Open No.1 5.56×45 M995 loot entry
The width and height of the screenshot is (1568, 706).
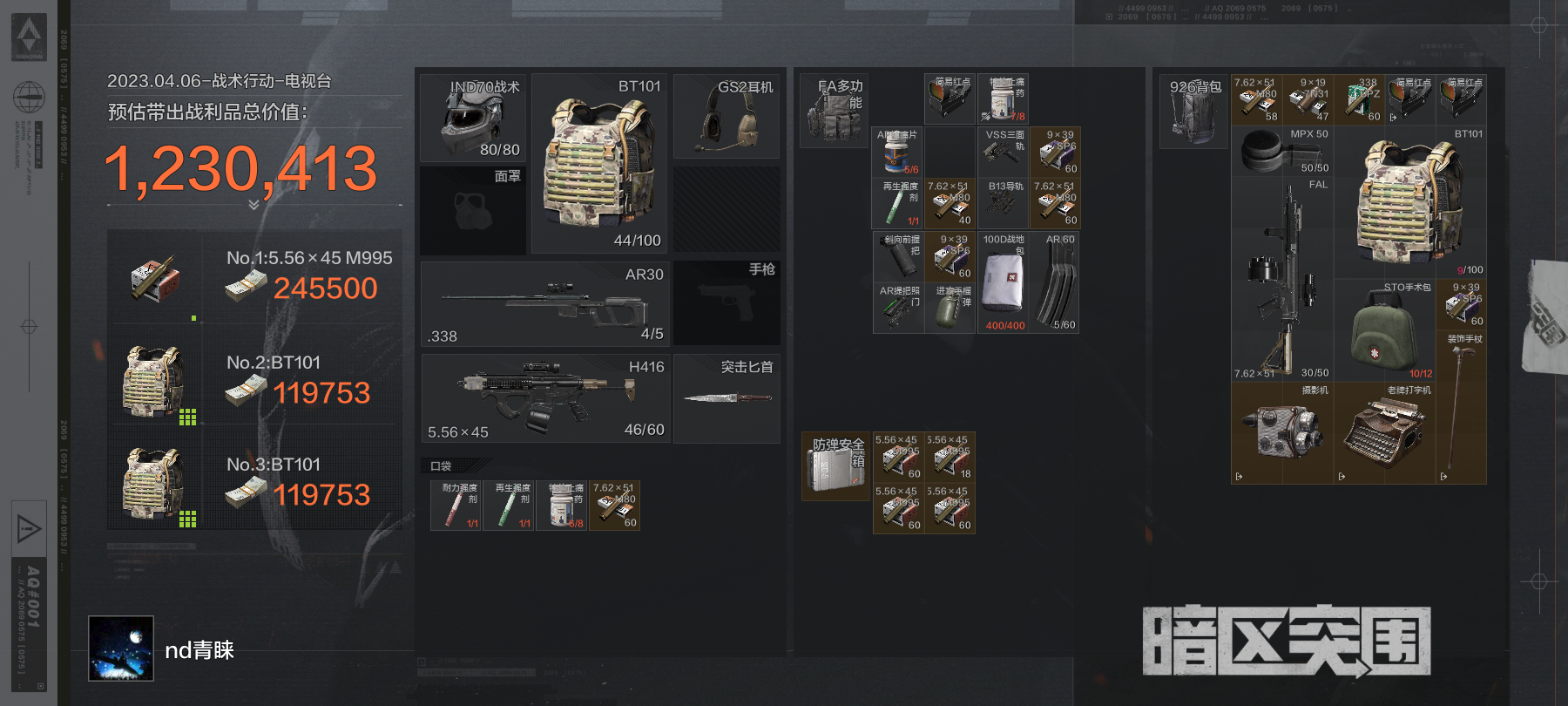click(x=254, y=277)
